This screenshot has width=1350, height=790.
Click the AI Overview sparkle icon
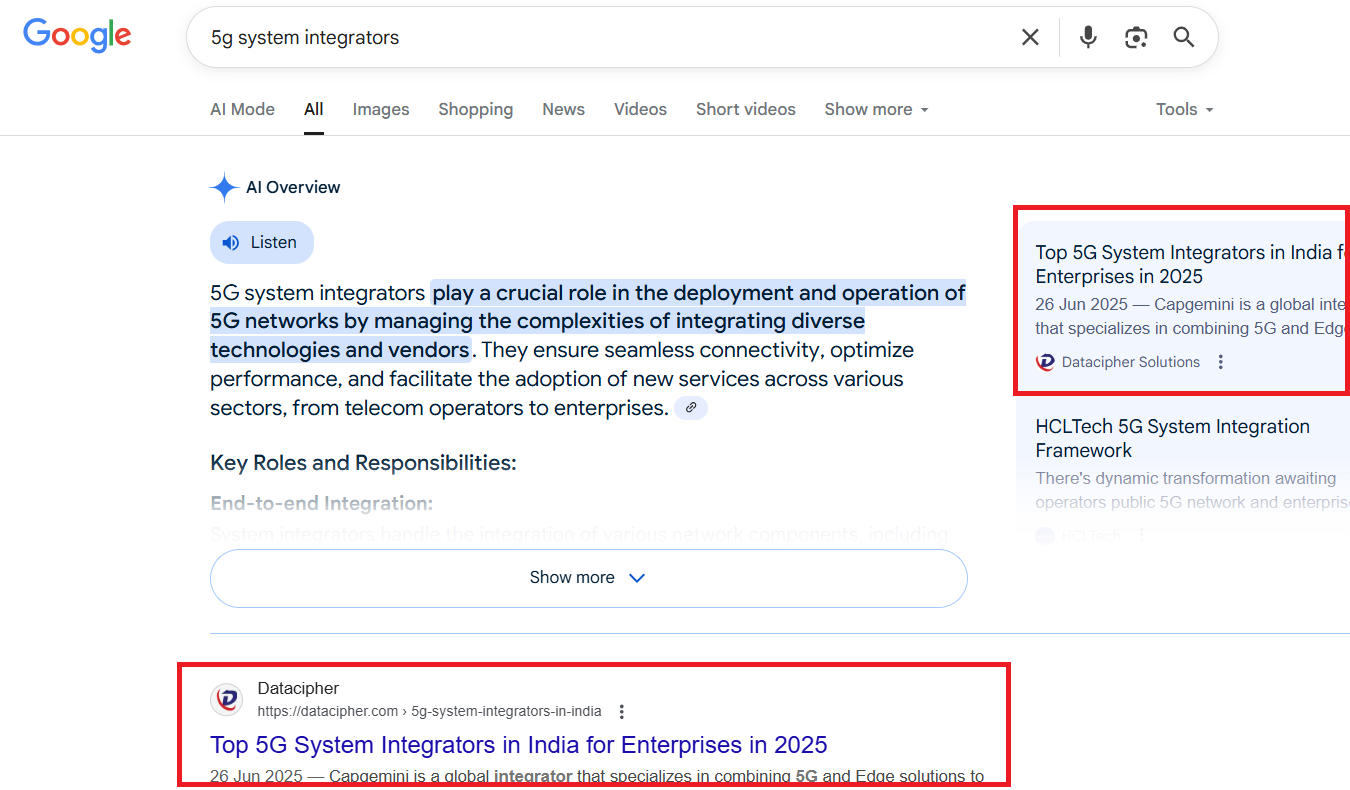(224, 187)
